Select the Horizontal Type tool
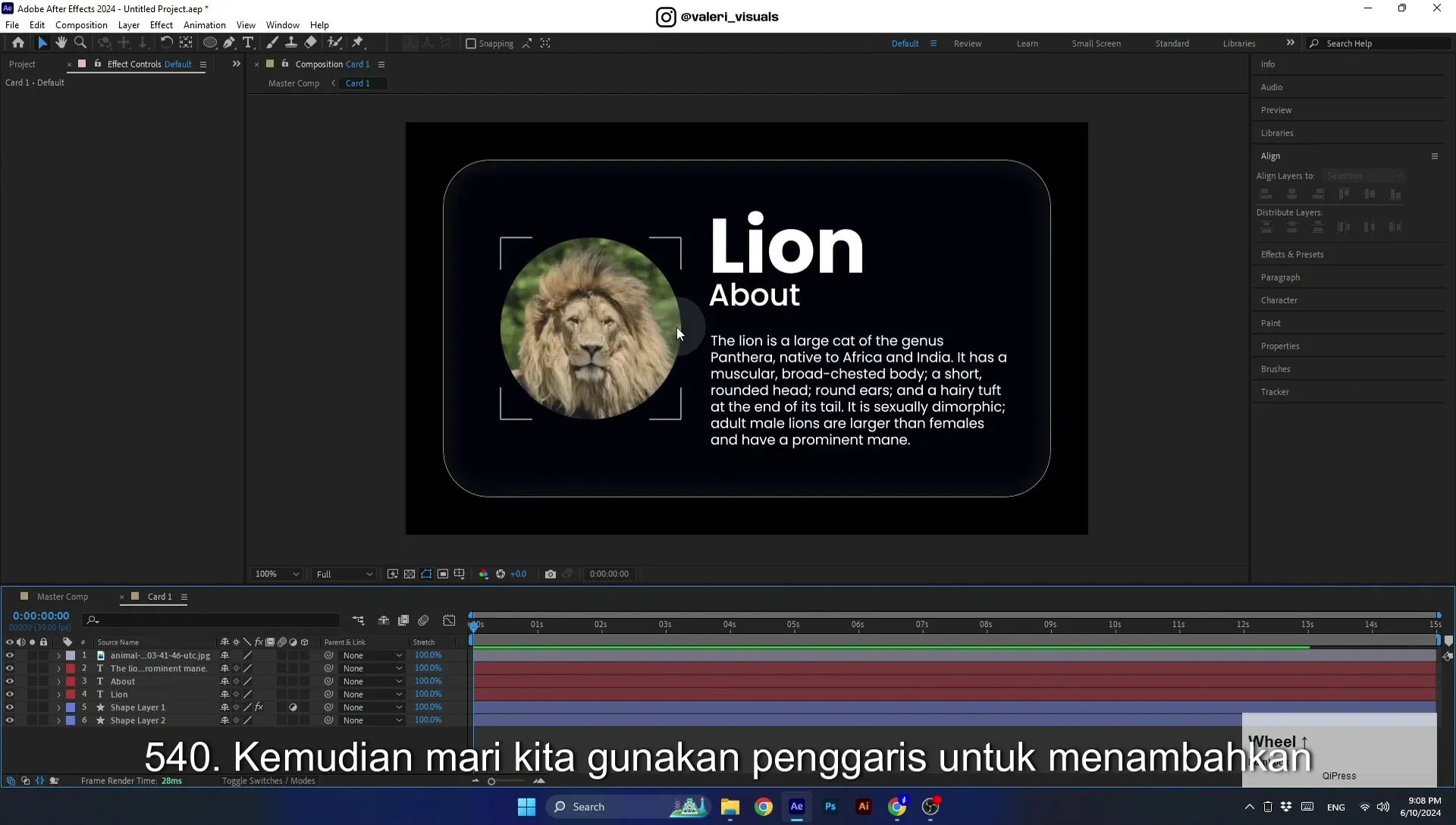 coord(248,43)
